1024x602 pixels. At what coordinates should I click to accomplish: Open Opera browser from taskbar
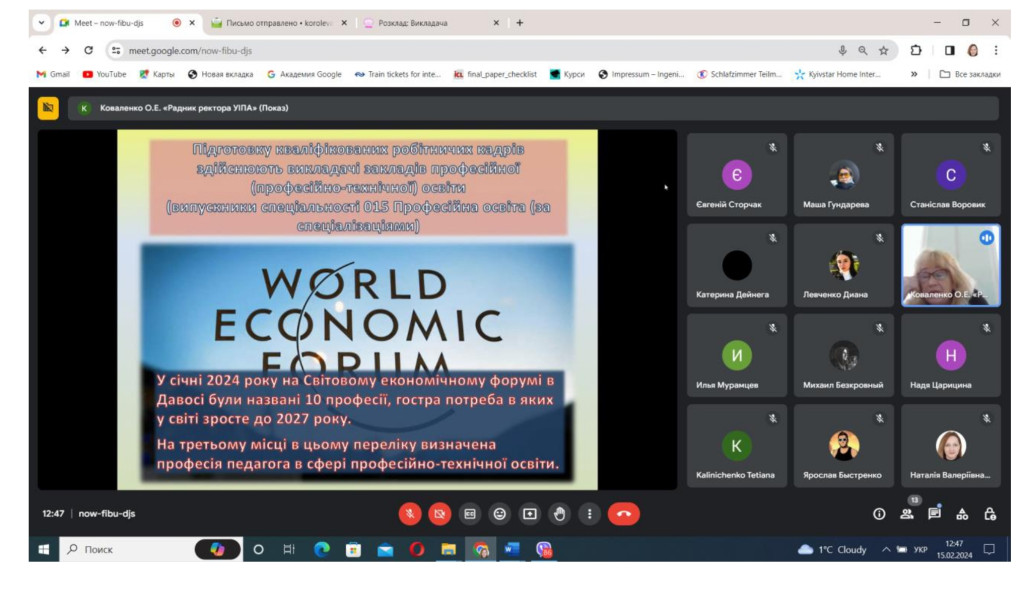coord(417,550)
